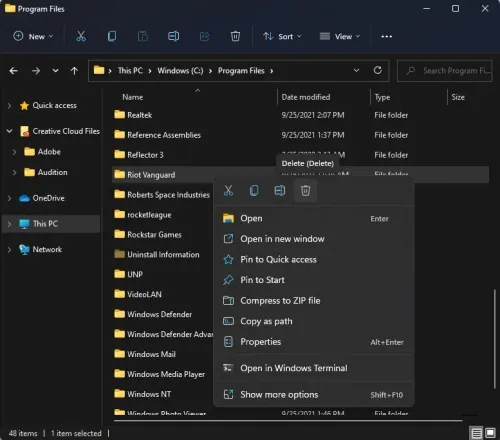Expand the Adobe tree node

point(14,152)
